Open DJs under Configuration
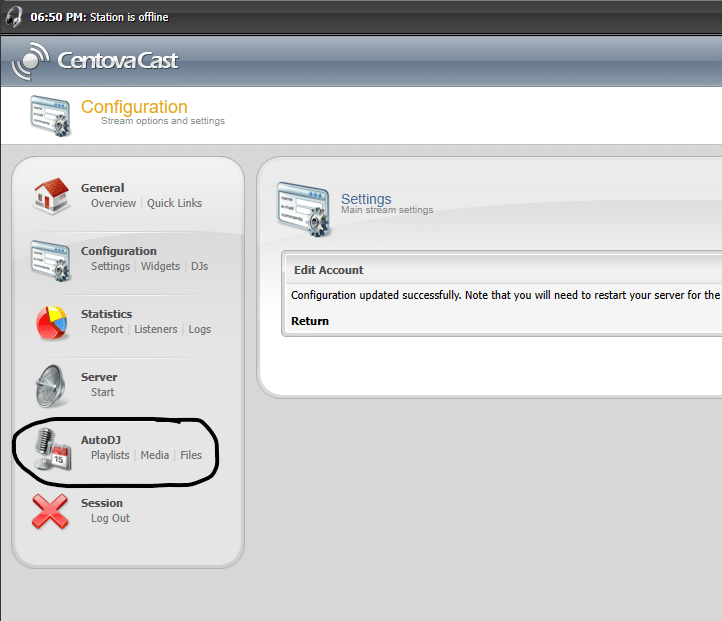 pyautogui.click(x=199, y=266)
